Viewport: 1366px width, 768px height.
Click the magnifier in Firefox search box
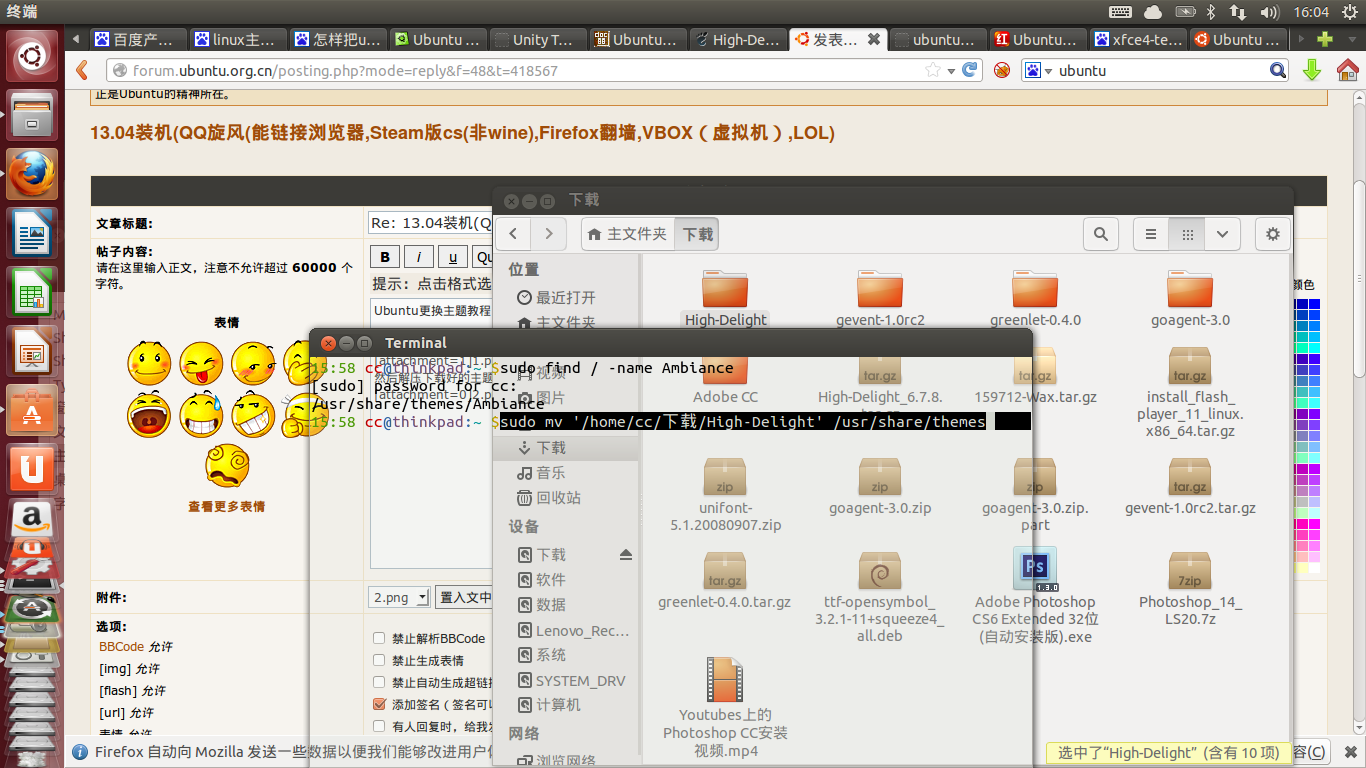pos(1278,70)
